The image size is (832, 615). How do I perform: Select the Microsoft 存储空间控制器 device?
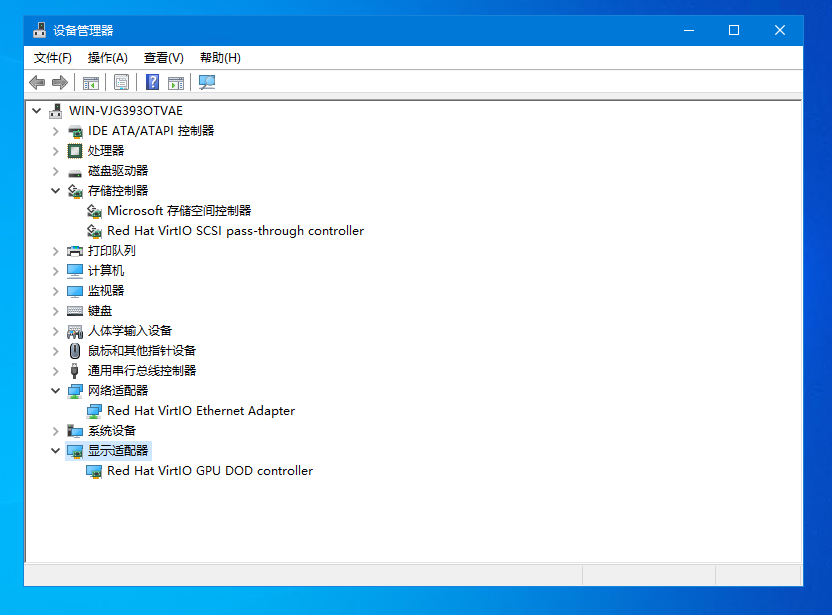(x=184, y=211)
